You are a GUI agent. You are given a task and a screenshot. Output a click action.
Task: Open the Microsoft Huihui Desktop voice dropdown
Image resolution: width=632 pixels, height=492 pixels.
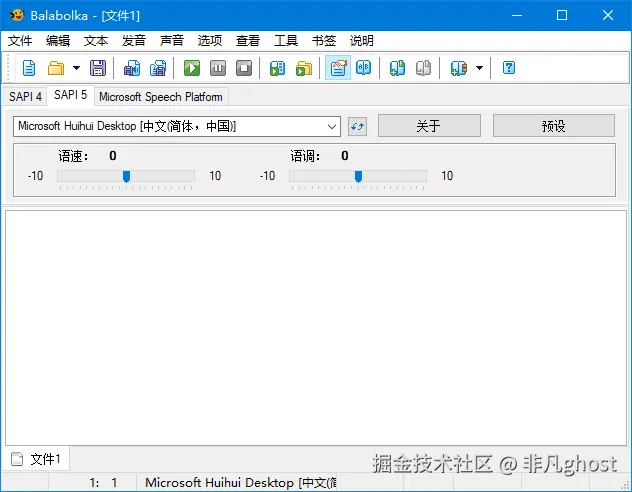tap(177, 127)
